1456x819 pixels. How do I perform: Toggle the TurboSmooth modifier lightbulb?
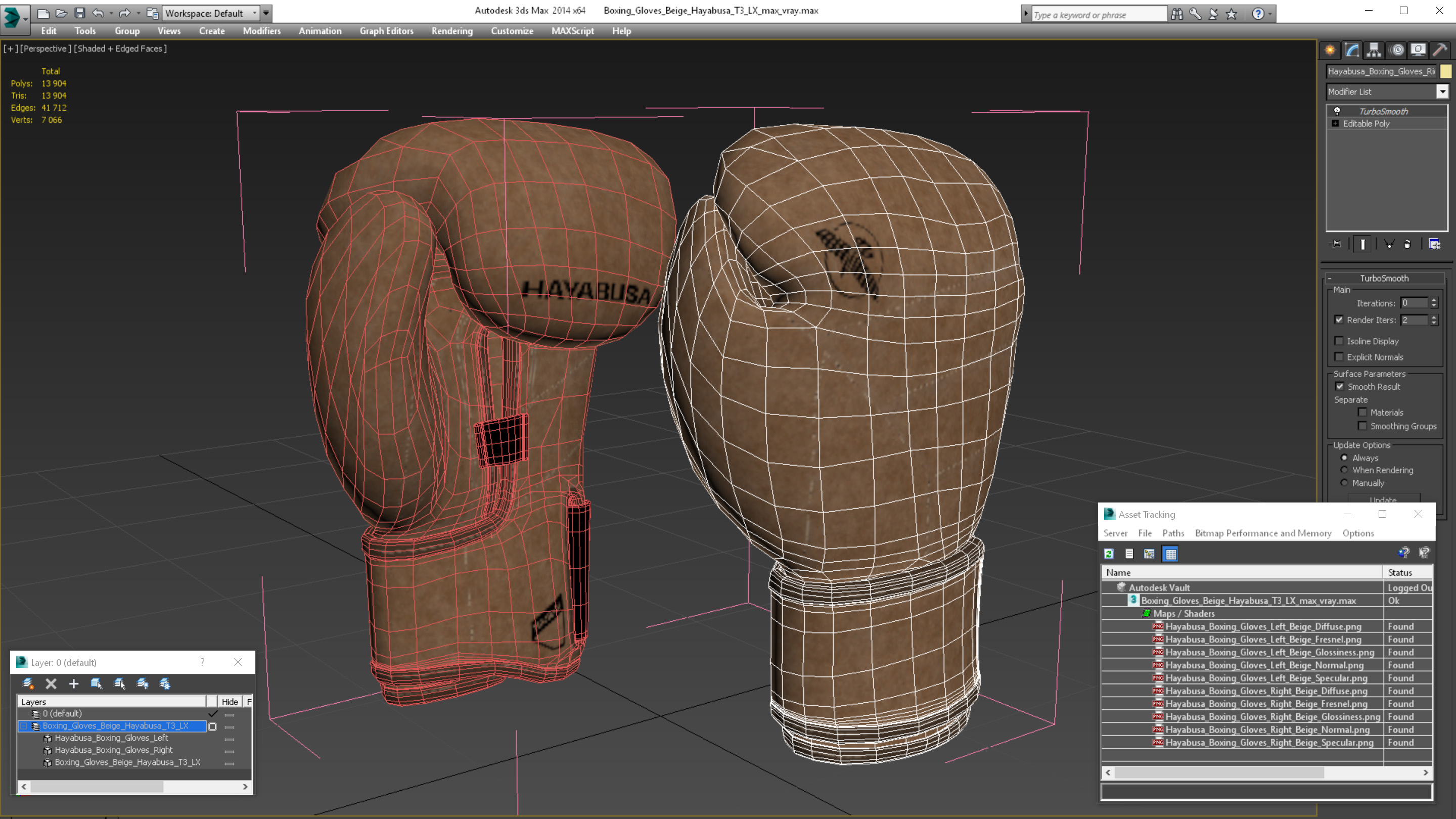click(x=1337, y=111)
